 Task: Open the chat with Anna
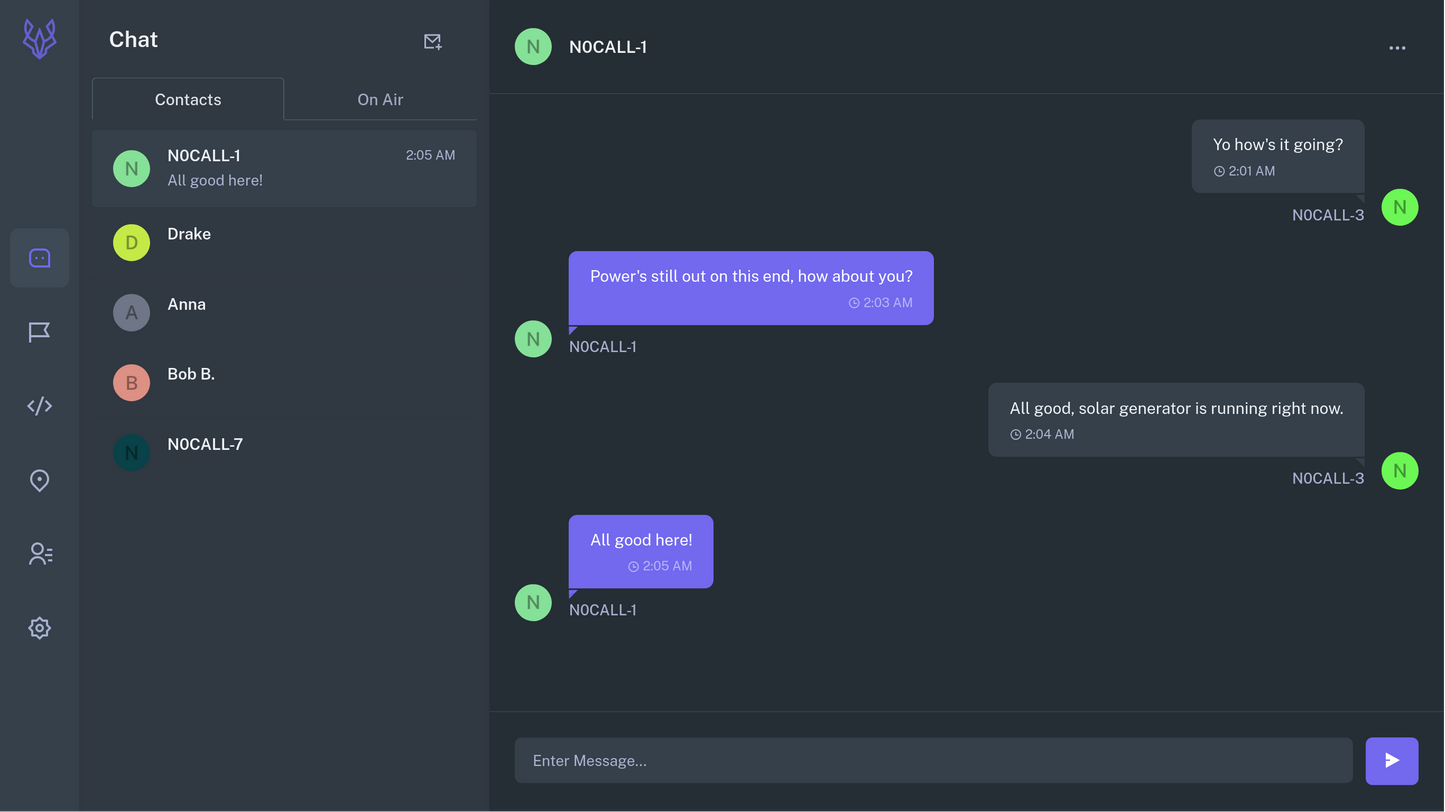pyautogui.click(x=284, y=312)
